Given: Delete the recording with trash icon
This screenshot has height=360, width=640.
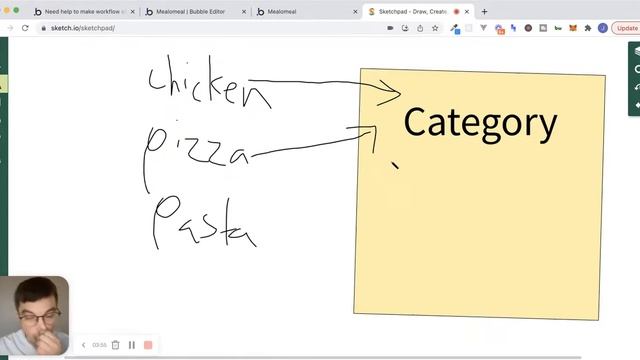Looking at the screenshot, I should pos(116,345).
